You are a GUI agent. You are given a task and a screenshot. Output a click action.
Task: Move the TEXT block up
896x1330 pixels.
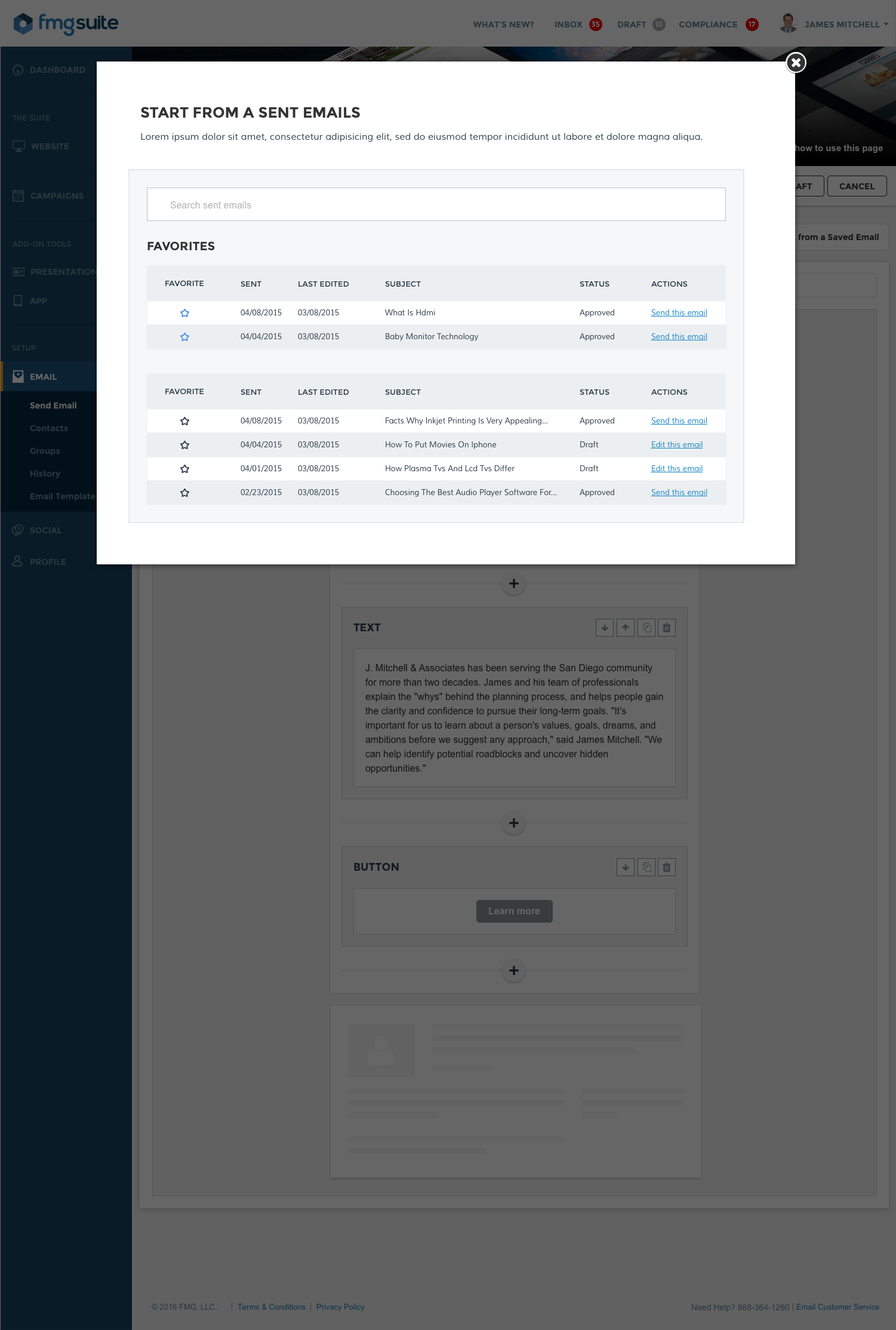[626, 628]
